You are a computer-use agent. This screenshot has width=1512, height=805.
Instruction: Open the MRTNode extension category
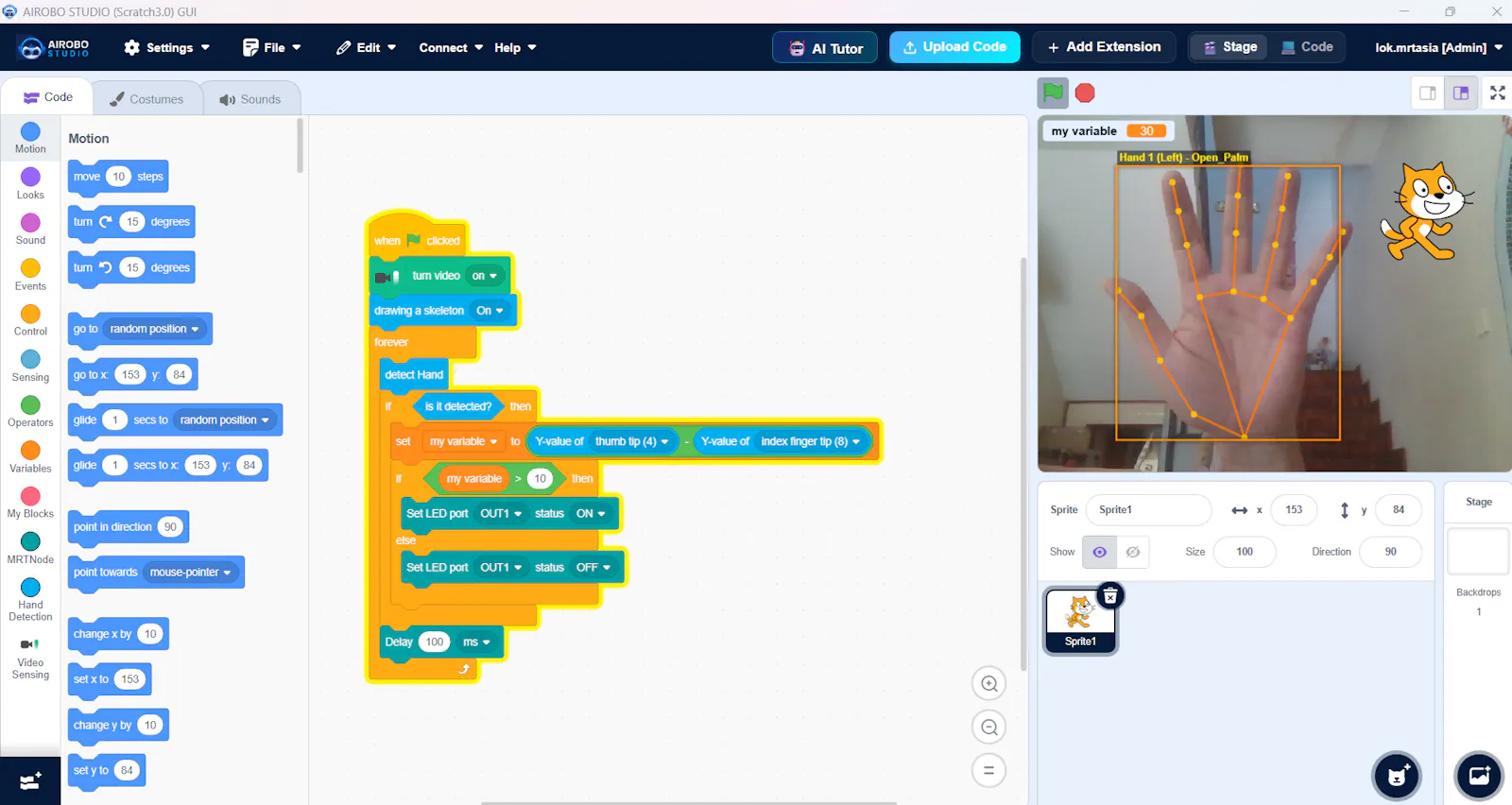30,548
